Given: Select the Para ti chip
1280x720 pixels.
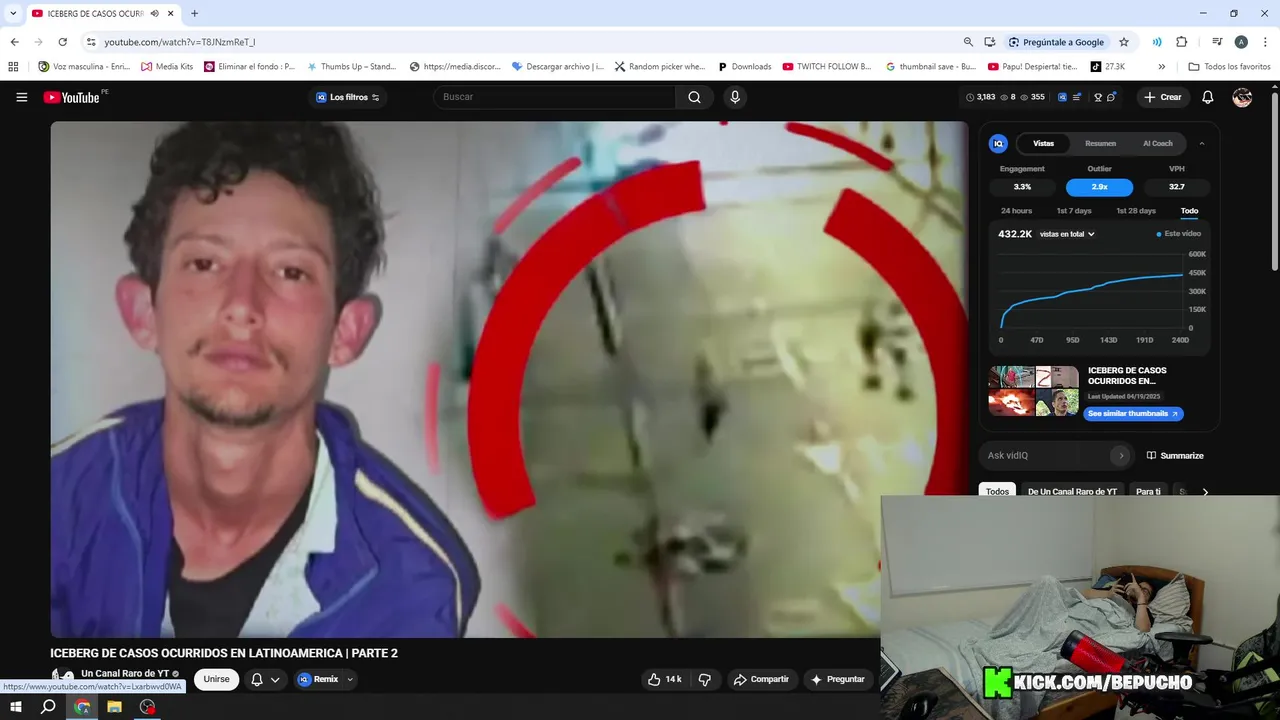Looking at the screenshot, I should pyautogui.click(x=1148, y=491).
